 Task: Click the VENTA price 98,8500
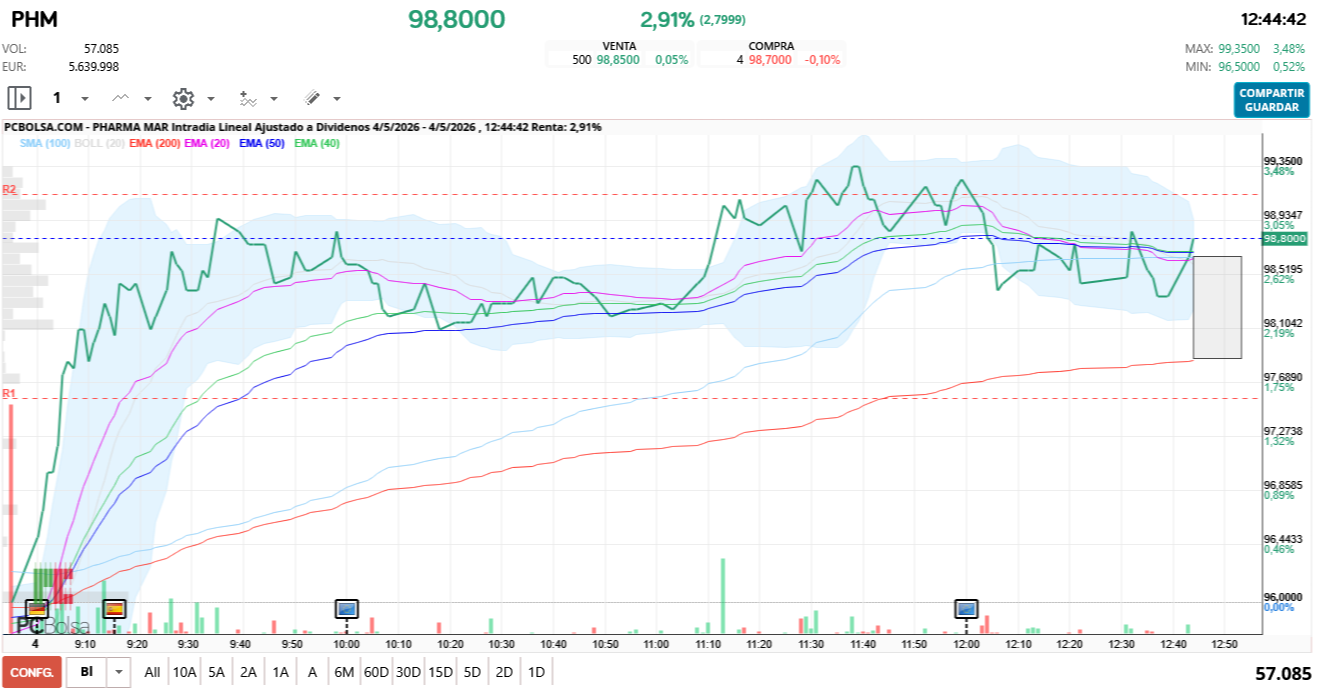click(618, 60)
